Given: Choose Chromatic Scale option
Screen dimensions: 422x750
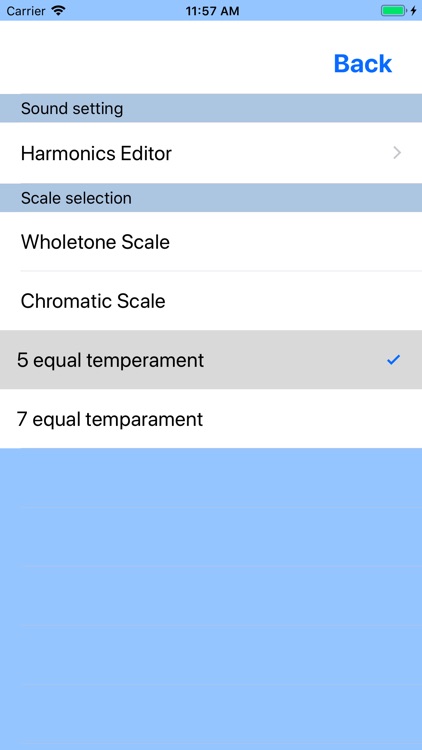Looking at the screenshot, I should (211, 301).
